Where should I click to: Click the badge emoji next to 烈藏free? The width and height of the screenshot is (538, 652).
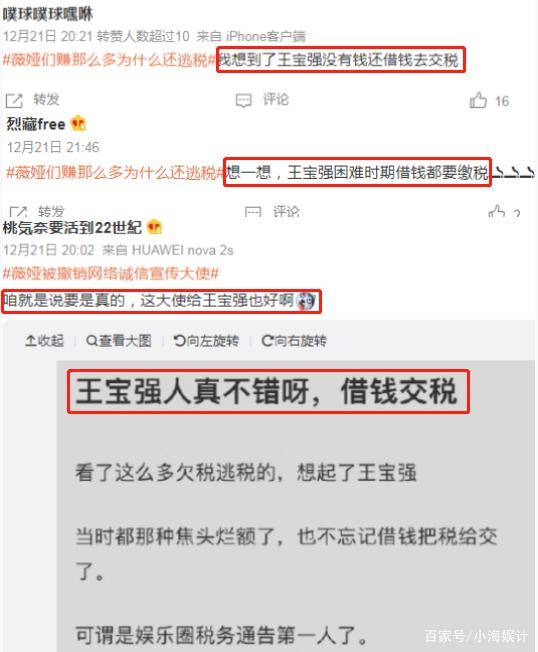point(78,123)
